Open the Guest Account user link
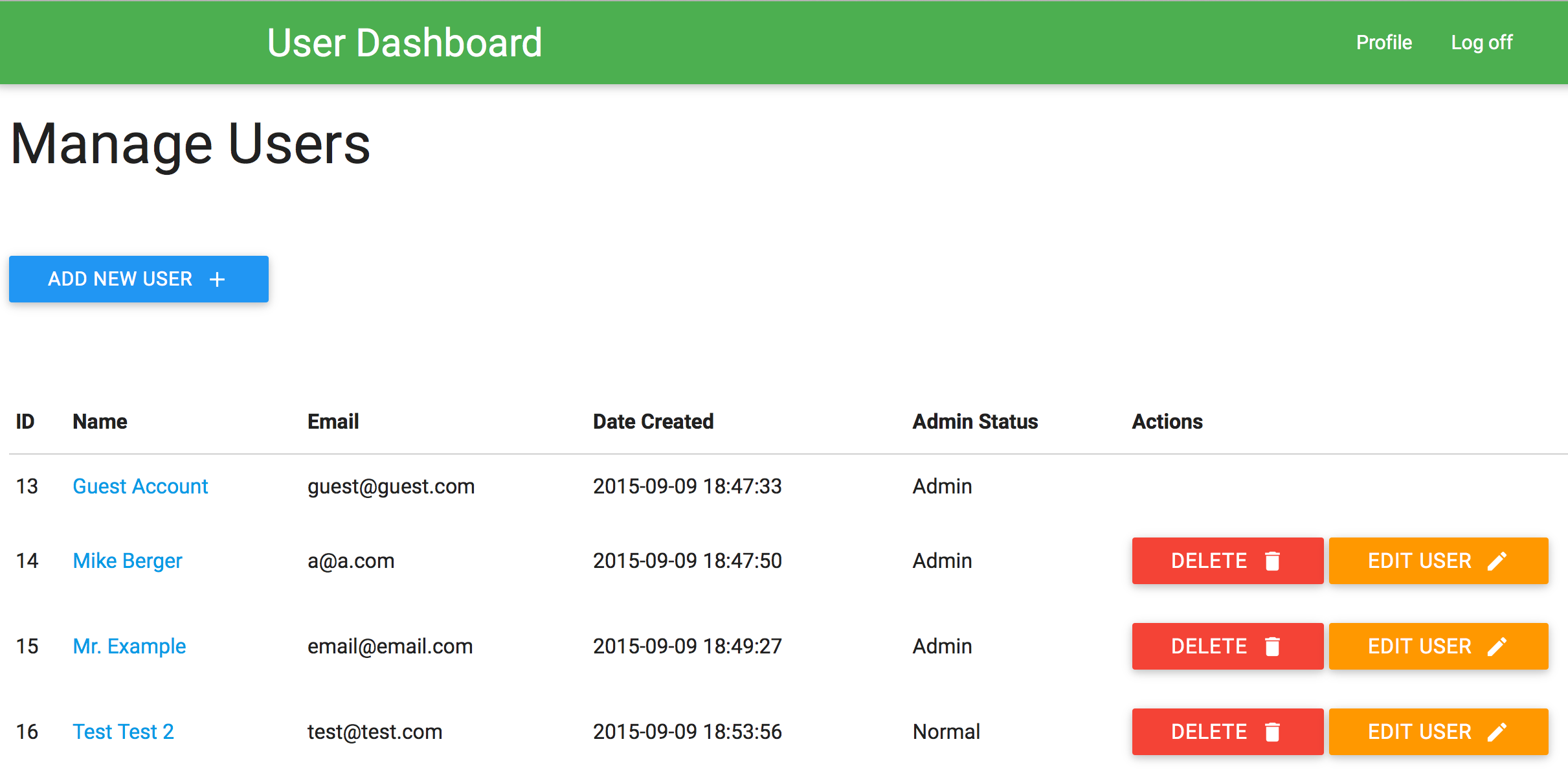The width and height of the screenshot is (1568, 781). tap(140, 486)
